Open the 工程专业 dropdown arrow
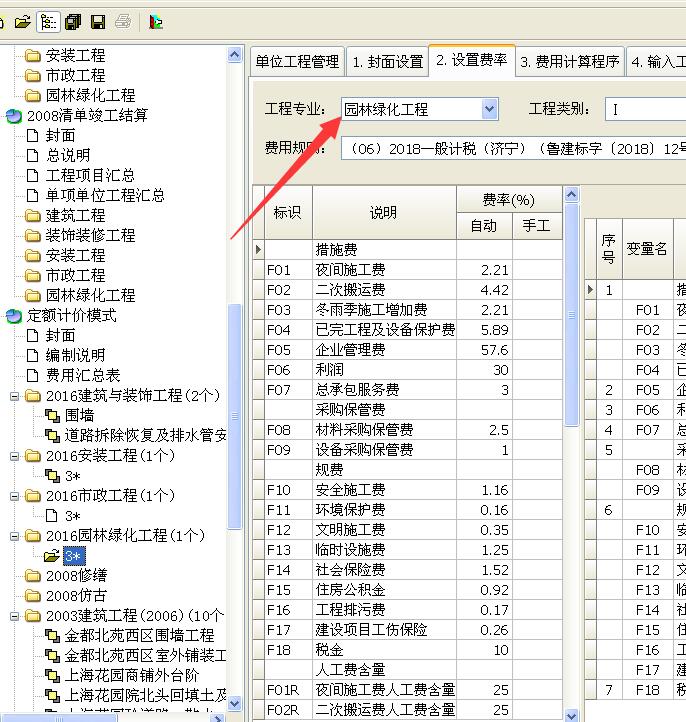686x722 pixels. [489, 109]
